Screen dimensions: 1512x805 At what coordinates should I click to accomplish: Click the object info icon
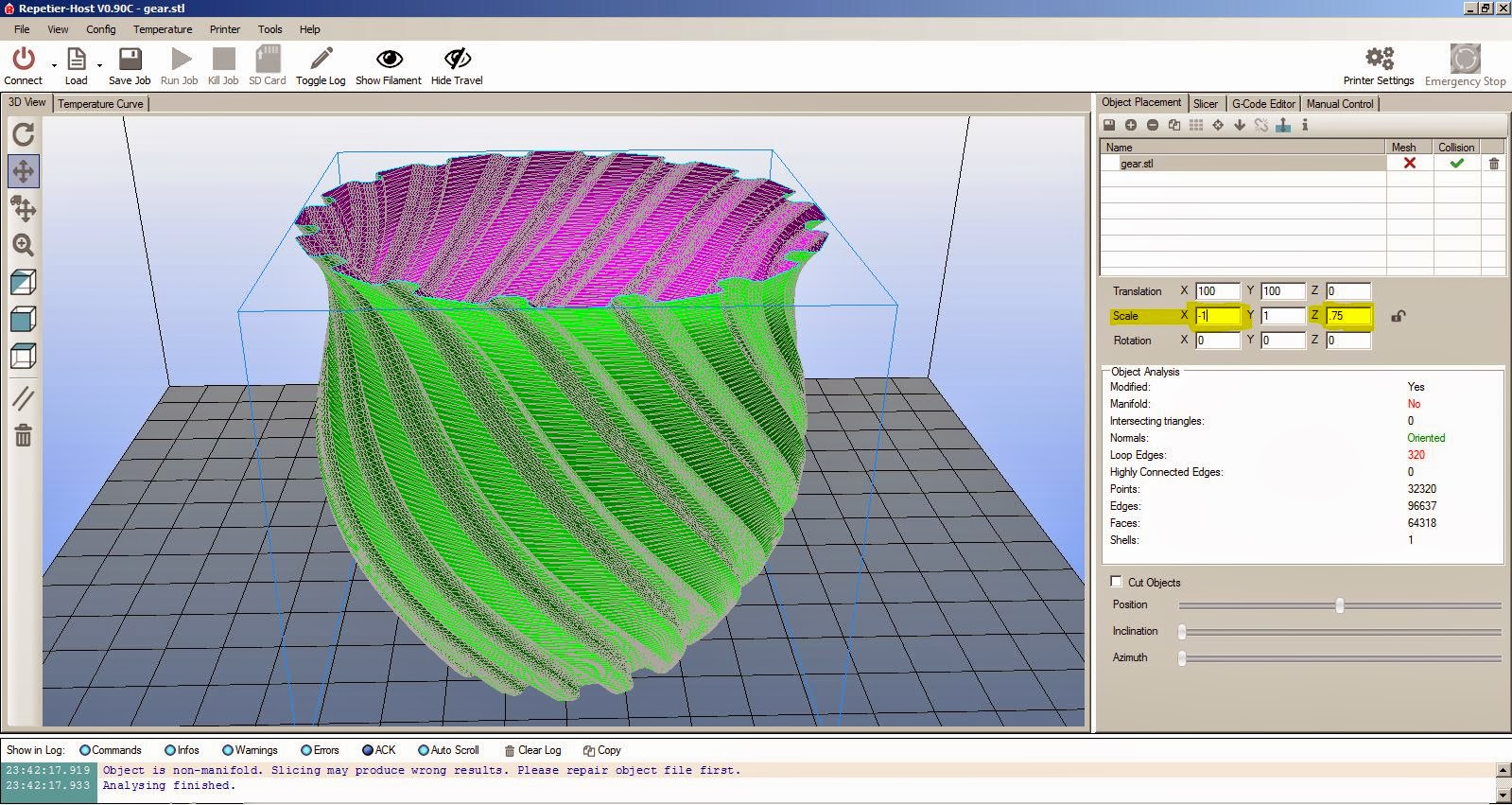(1305, 125)
